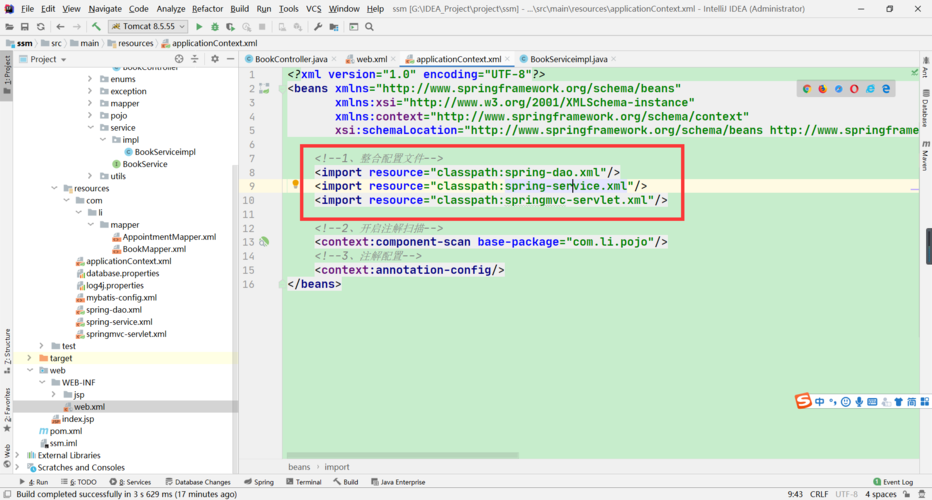Click CRLF line separator in status bar
The image size is (932, 500).
pyautogui.click(x=818, y=494)
